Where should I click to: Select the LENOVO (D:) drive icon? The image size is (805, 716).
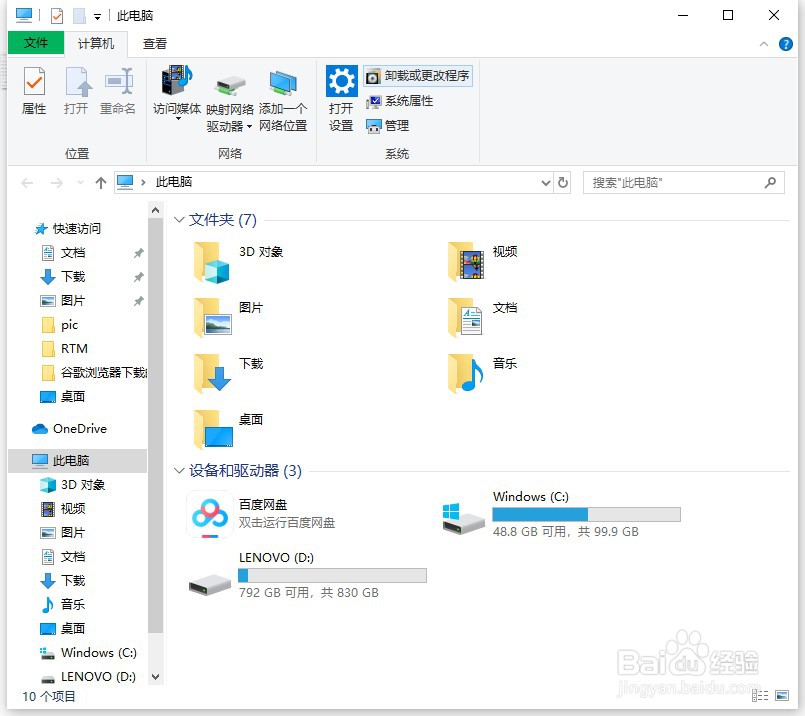coord(209,584)
